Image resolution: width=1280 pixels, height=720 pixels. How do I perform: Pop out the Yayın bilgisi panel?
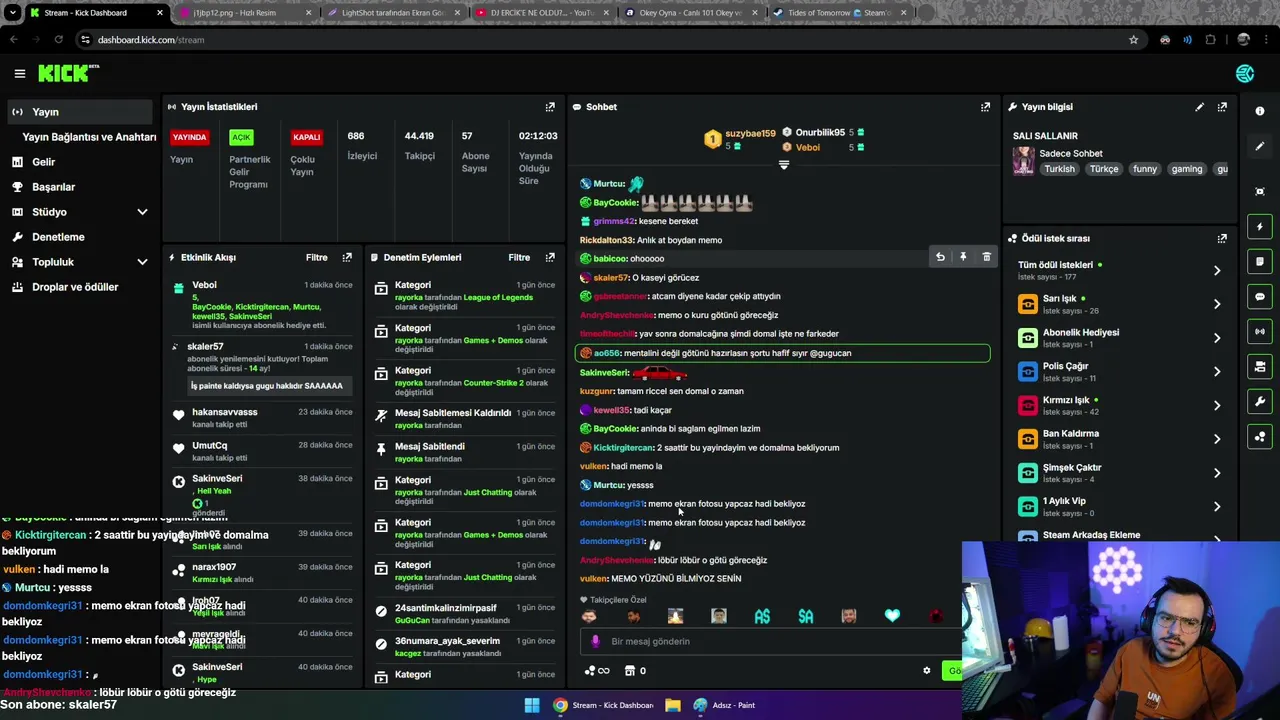coord(1222,107)
